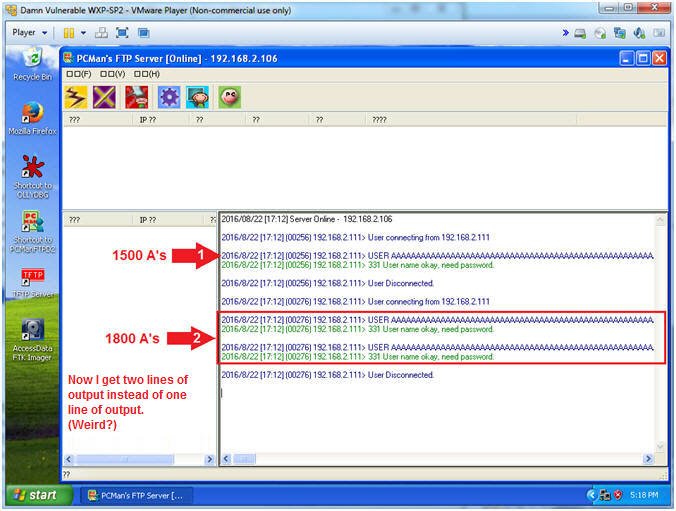The height and width of the screenshot is (511, 676).
Task: Expand VMware toolbar double chevron
Action: coord(565,33)
